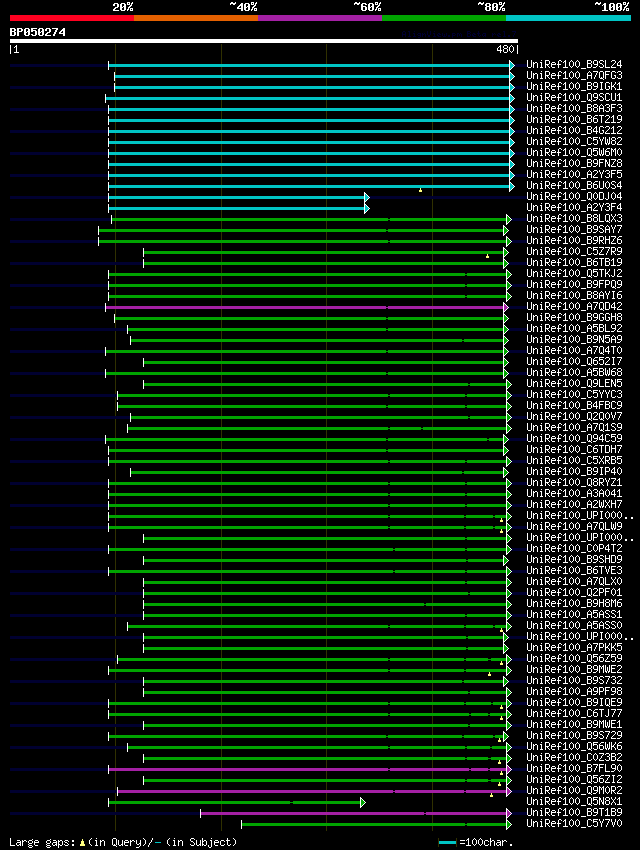Open hit UniRef100_Q9SCU1
Viewport: 640px width, 850px height.
(574, 98)
